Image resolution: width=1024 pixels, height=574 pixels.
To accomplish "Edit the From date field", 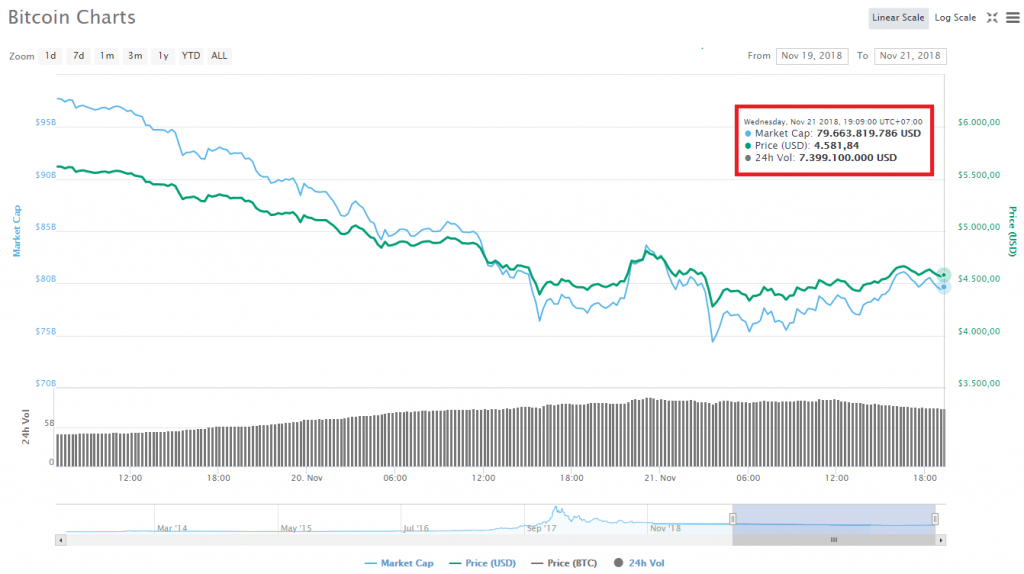I will click(x=812, y=56).
